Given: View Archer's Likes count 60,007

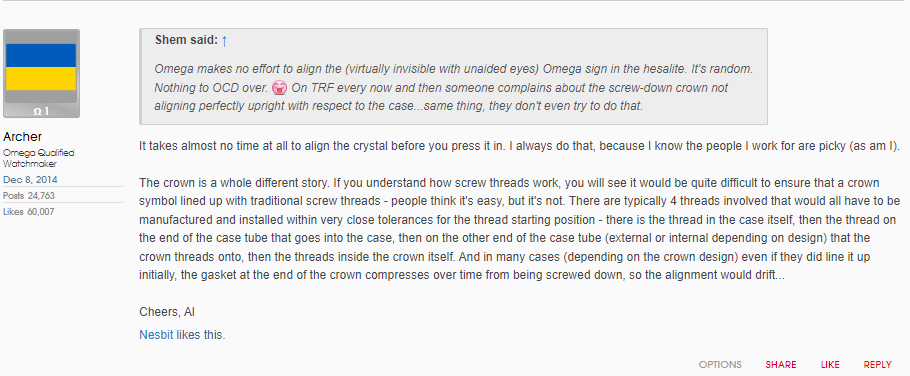Looking at the screenshot, I should [28, 212].
